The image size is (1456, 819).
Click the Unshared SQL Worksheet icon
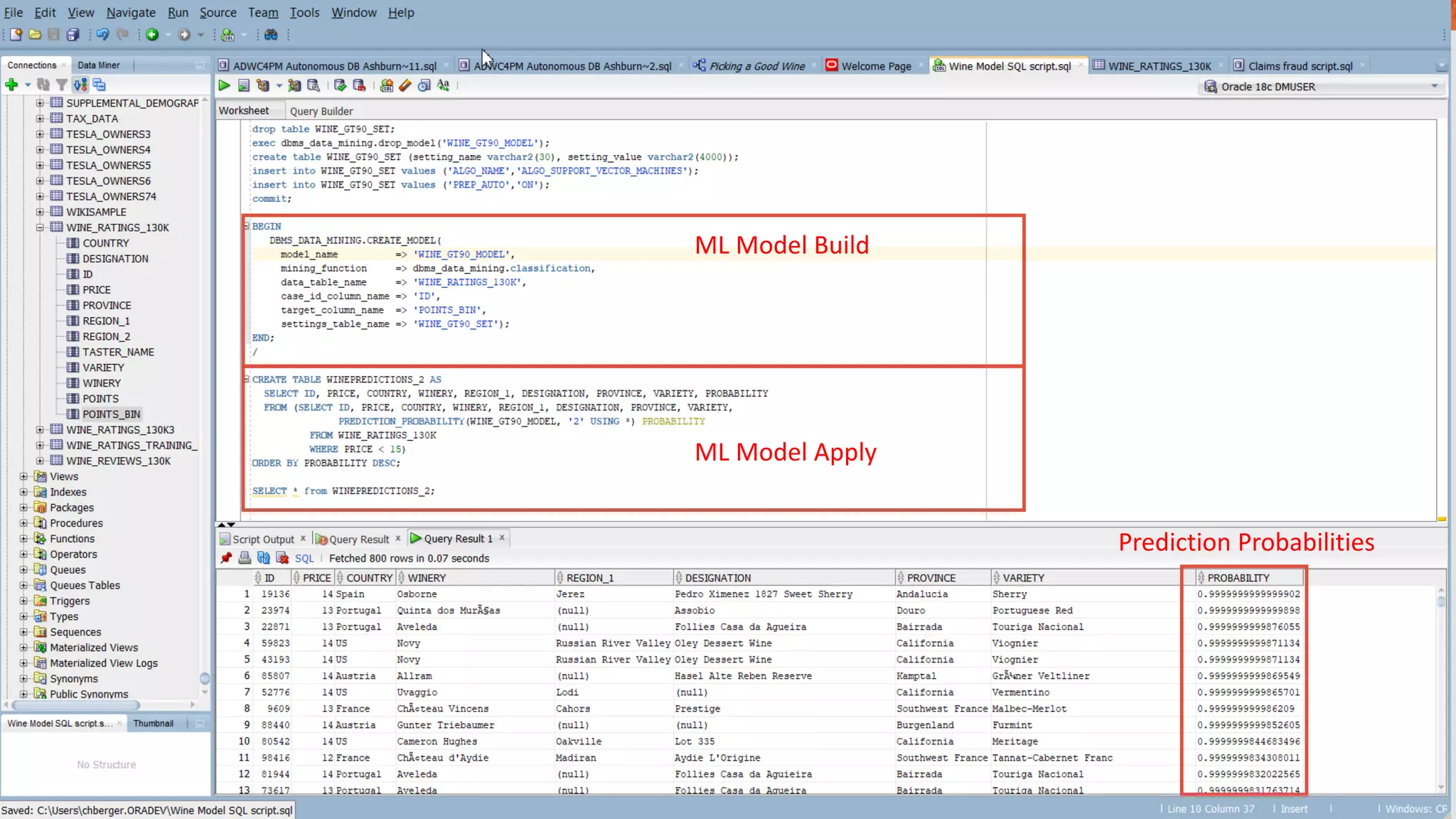387,85
